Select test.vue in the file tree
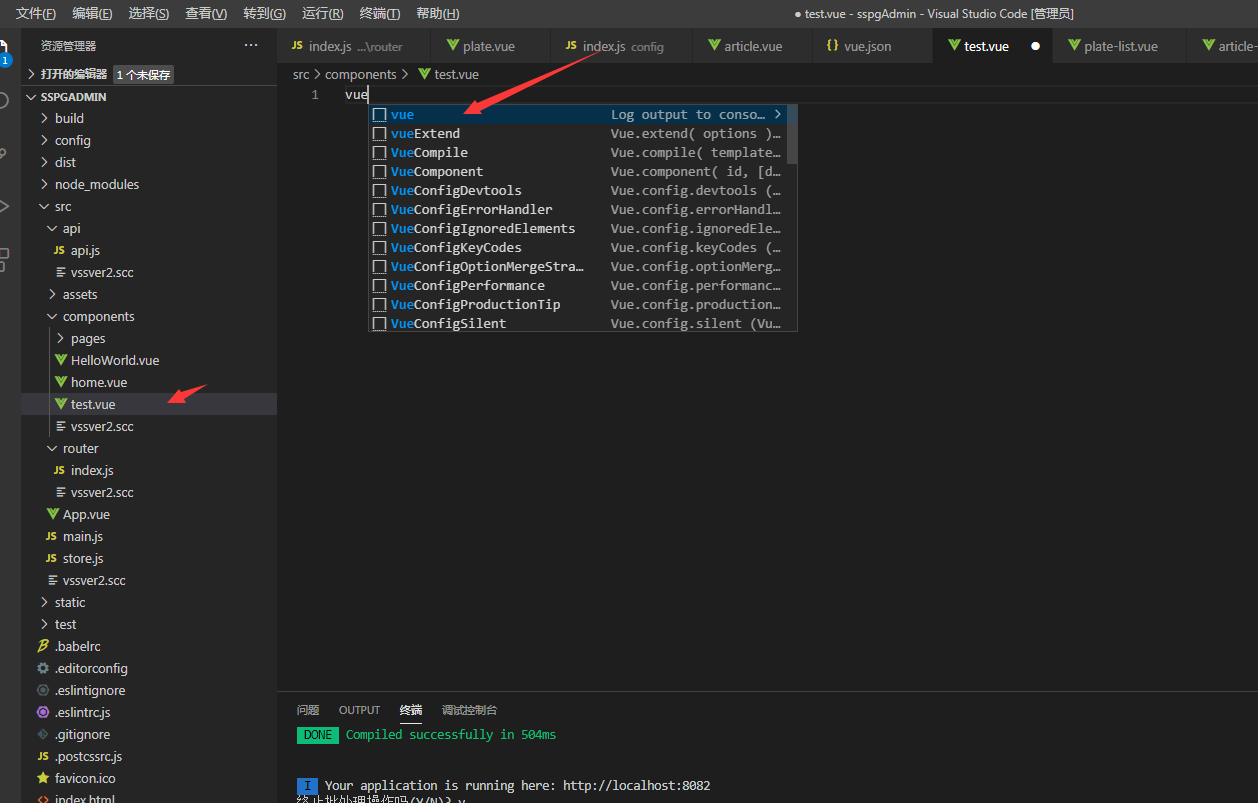 click(x=149, y=404)
